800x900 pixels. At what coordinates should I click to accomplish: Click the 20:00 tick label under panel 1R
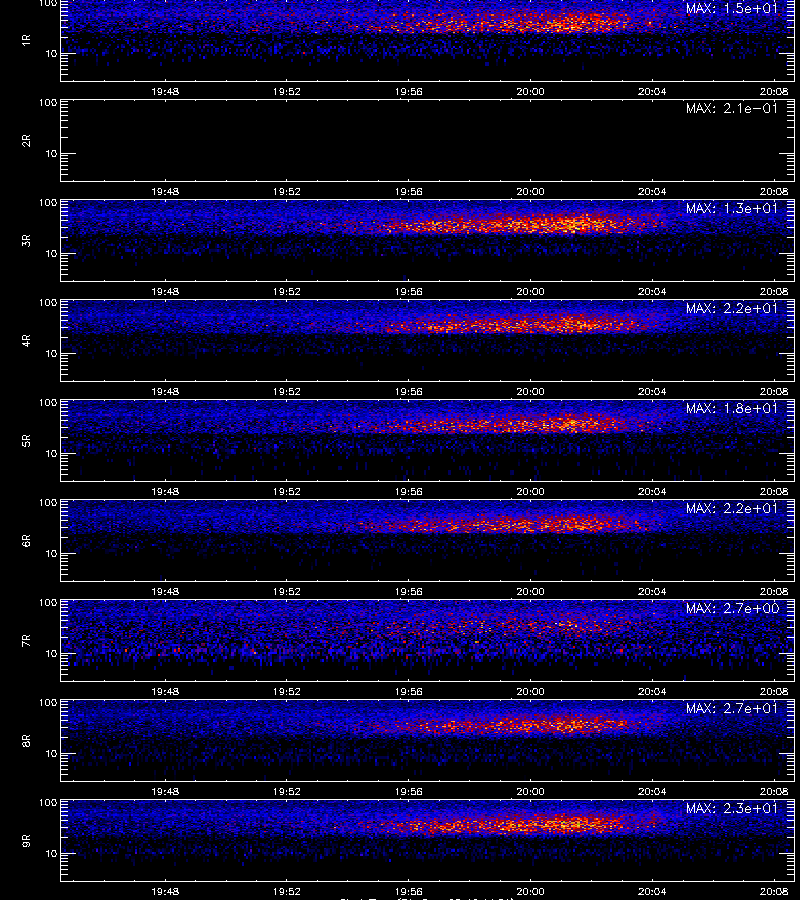point(530,91)
